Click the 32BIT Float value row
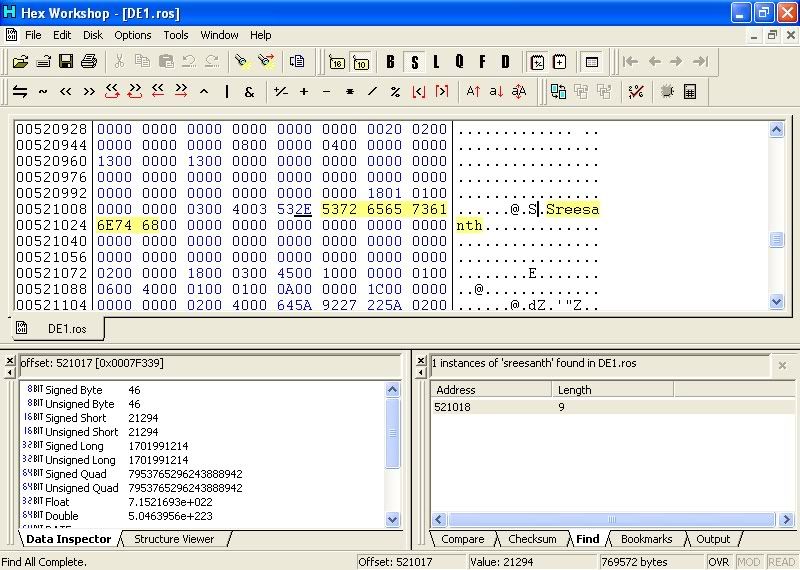The width and height of the screenshot is (800, 570). (x=204, y=502)
